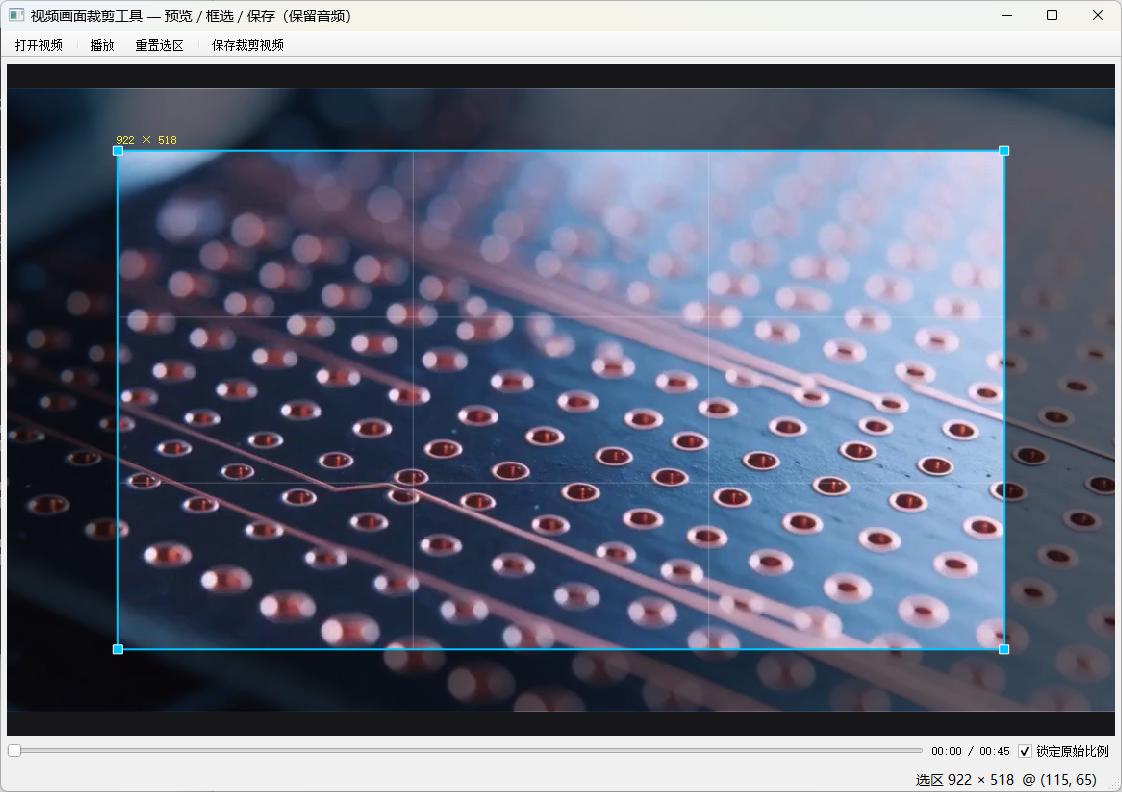Maximize the video crop tool window
The image size is (1122, 792).
pyautogui.click(x=1052, y=15)
